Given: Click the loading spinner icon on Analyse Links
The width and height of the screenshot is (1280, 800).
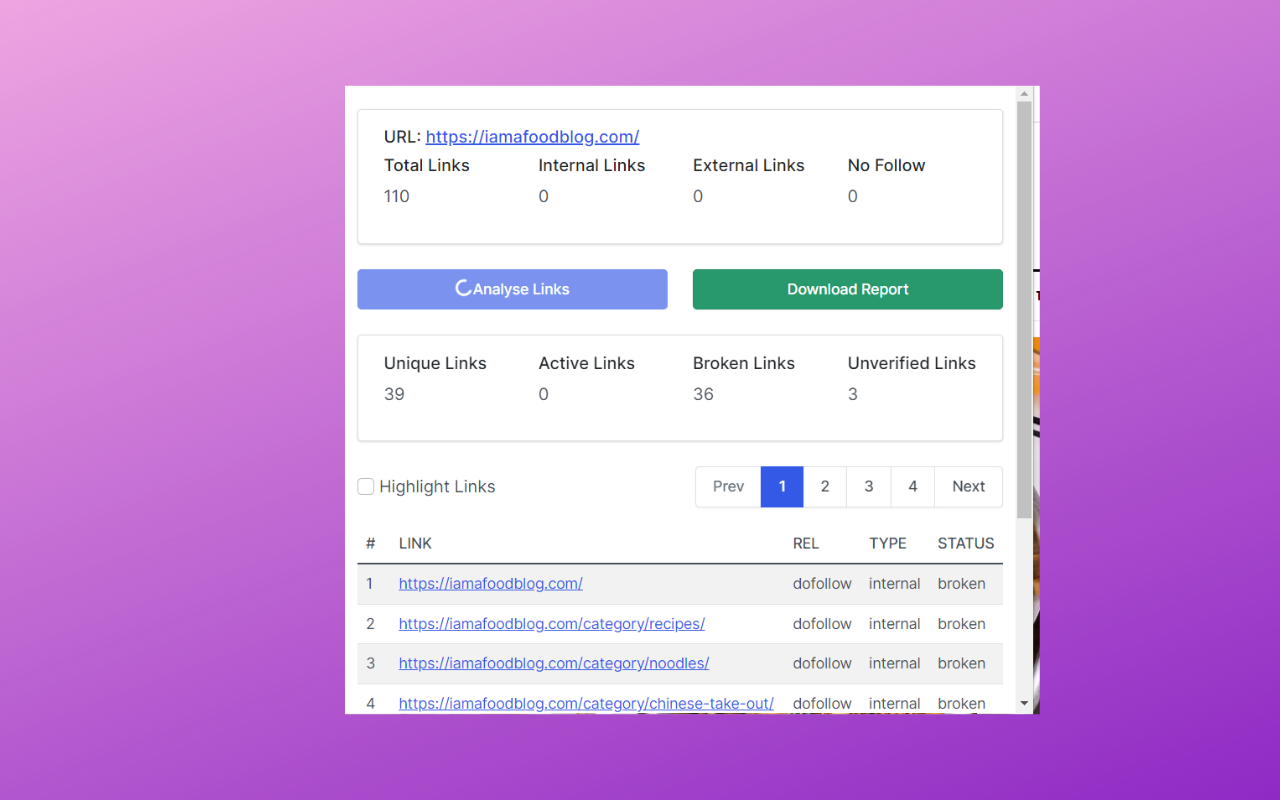Looking at the screenshot, I should 461,288.
